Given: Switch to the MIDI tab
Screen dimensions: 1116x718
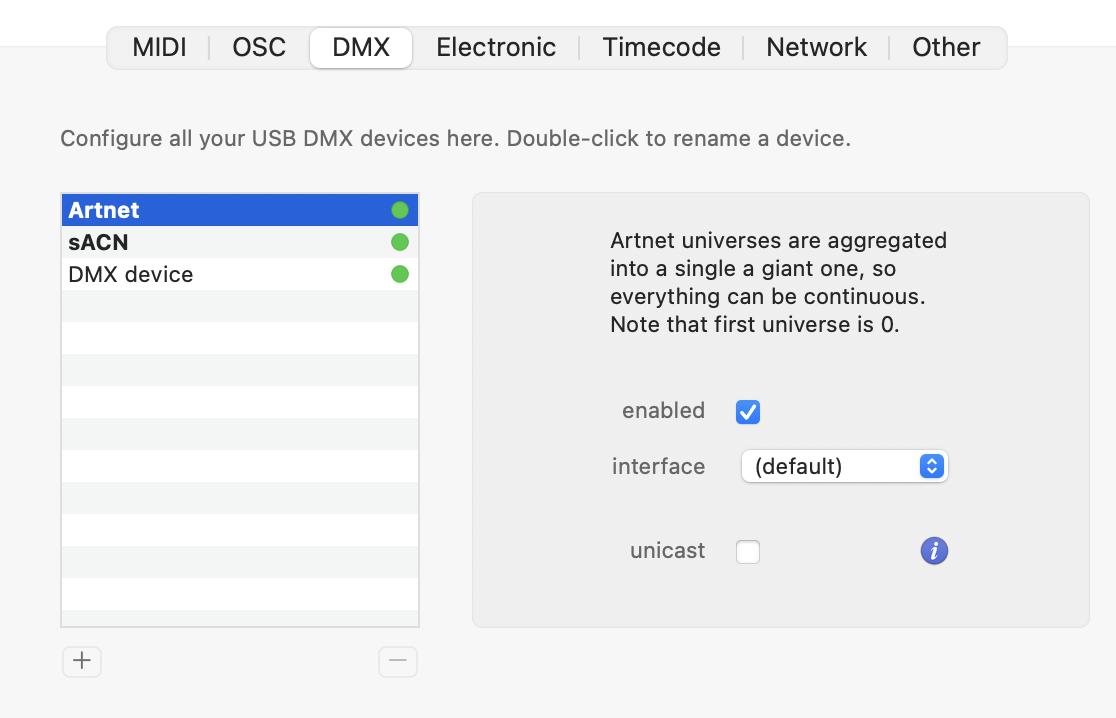Looking at the screenshot, I should pos(159,47).
